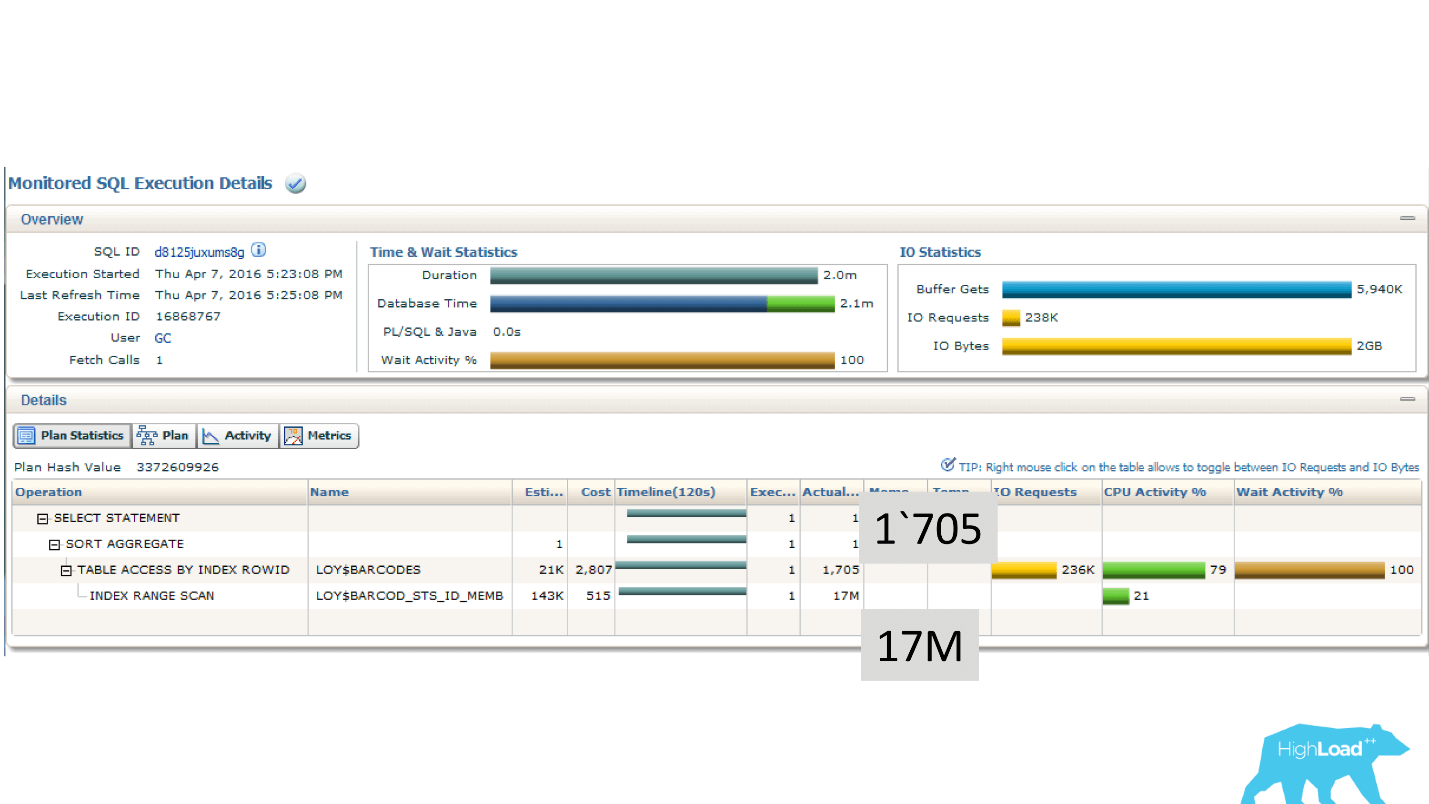Open the SQL ID link d8125juxums8g

coord(199,252)
